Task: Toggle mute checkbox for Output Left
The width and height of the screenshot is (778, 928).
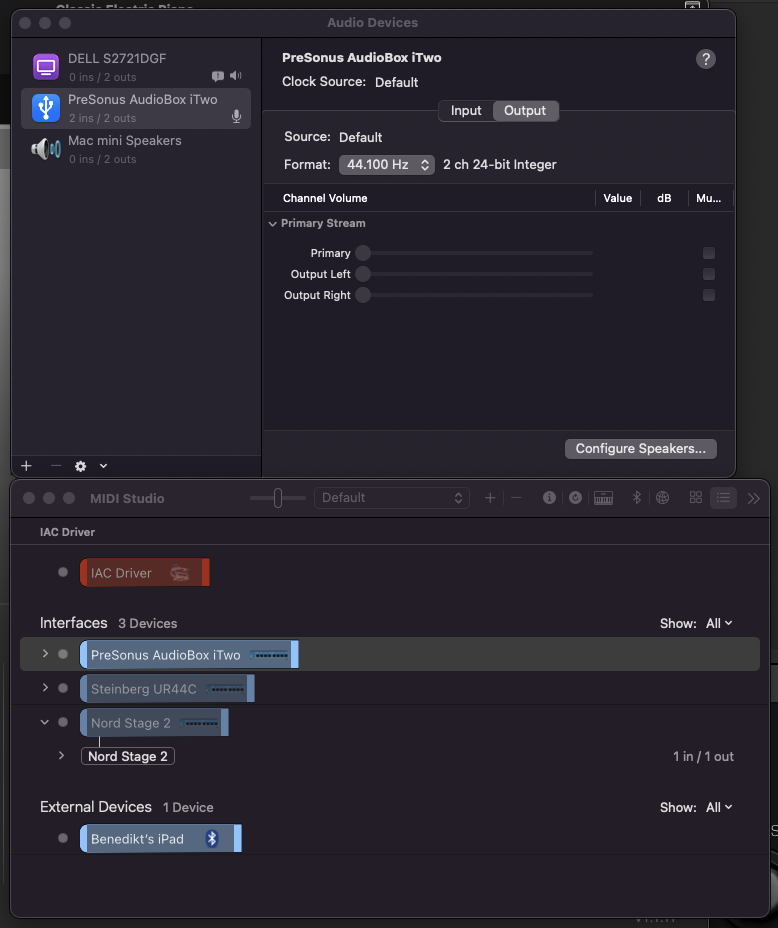Action: coord(709,274)
